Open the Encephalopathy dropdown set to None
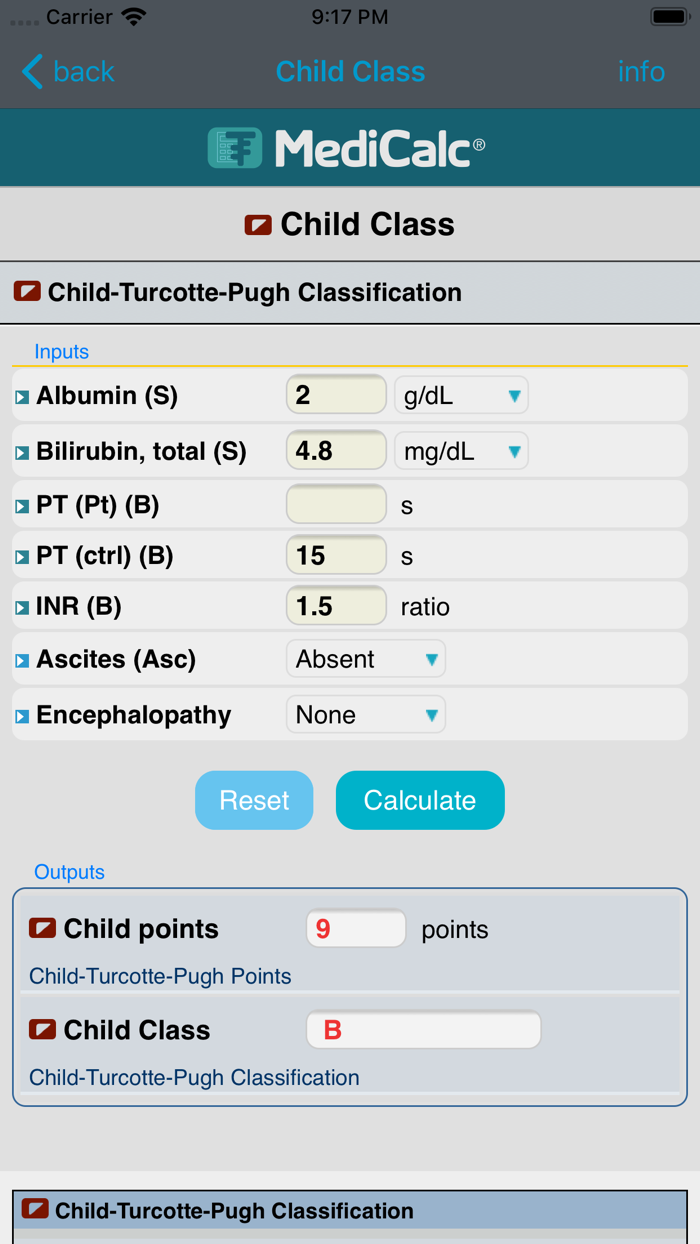This screenshot has width=700, height=1244. (x=366, y=714)
